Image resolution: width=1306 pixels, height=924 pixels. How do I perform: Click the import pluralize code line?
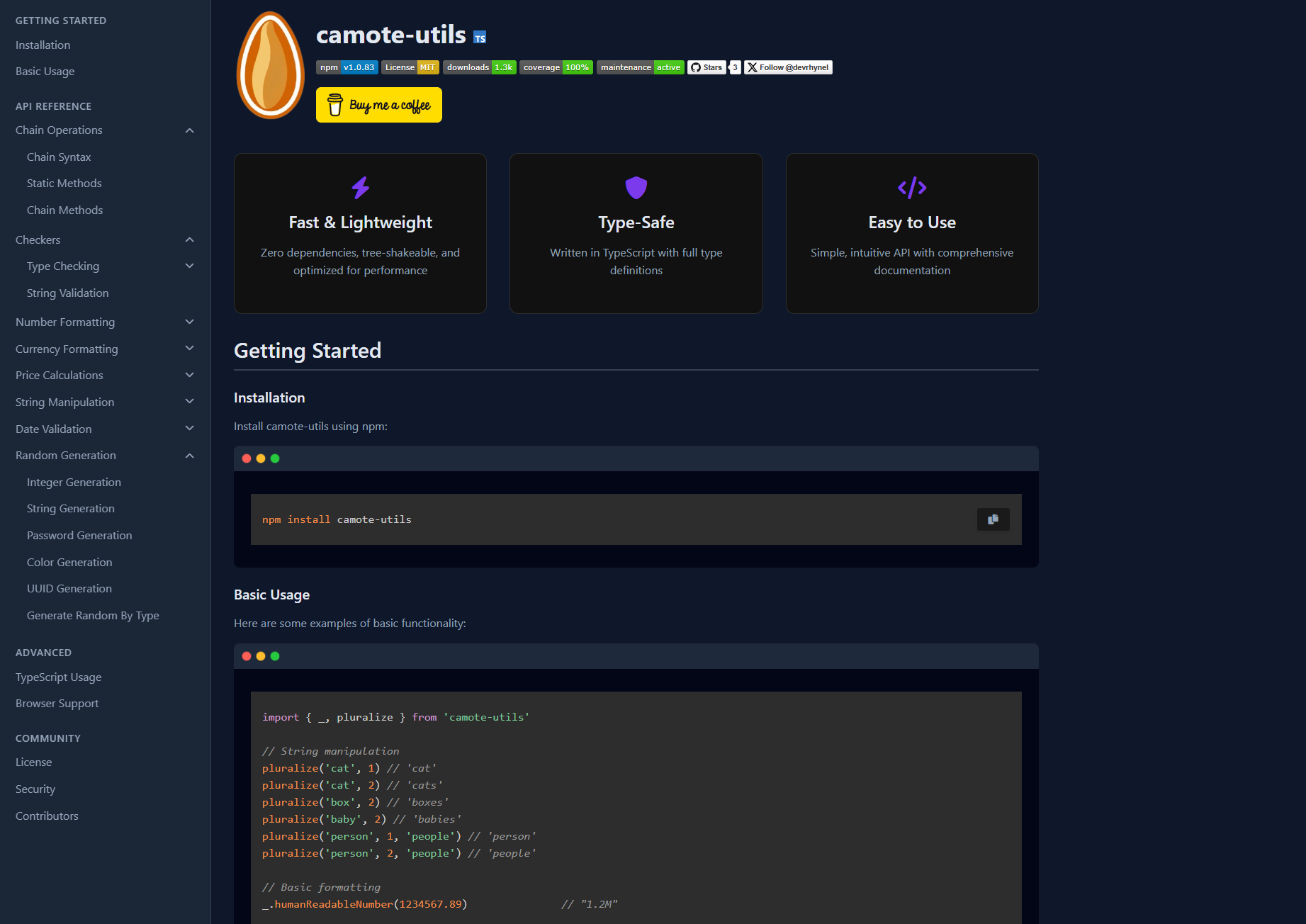(396, 717)
